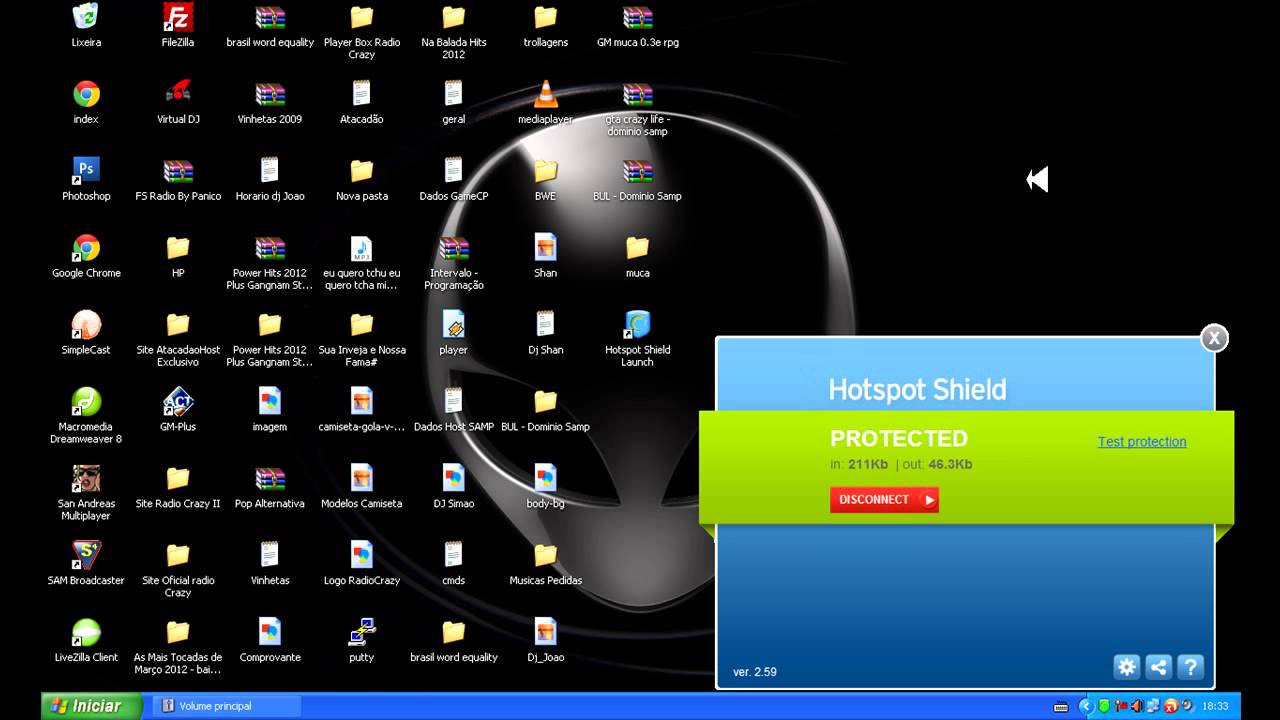Open Hotspot Shield help question mark
Viewport: 1280px width, 720px height.
tap(1190, 667)
